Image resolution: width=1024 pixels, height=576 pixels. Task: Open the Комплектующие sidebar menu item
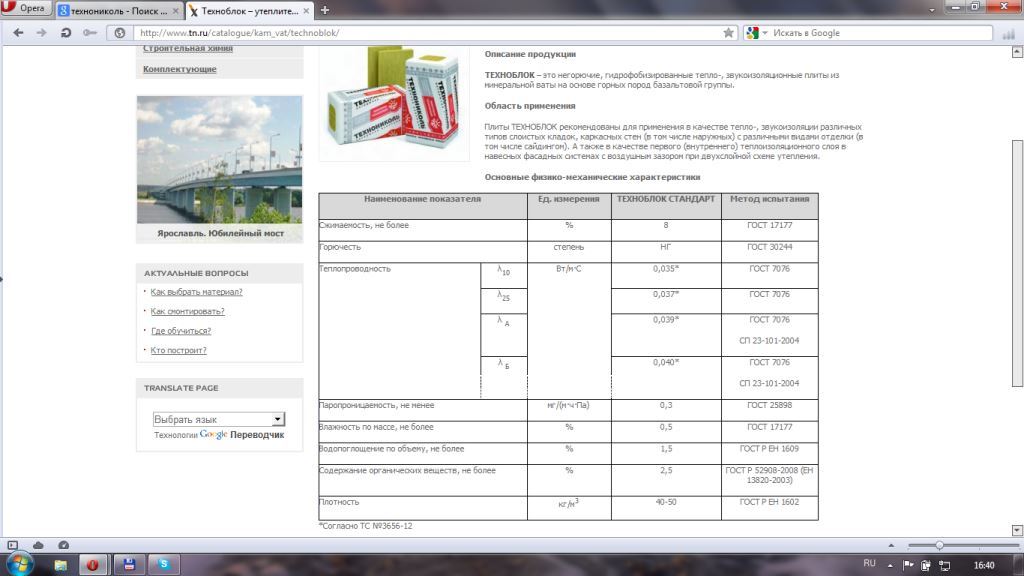pos(180,69)
